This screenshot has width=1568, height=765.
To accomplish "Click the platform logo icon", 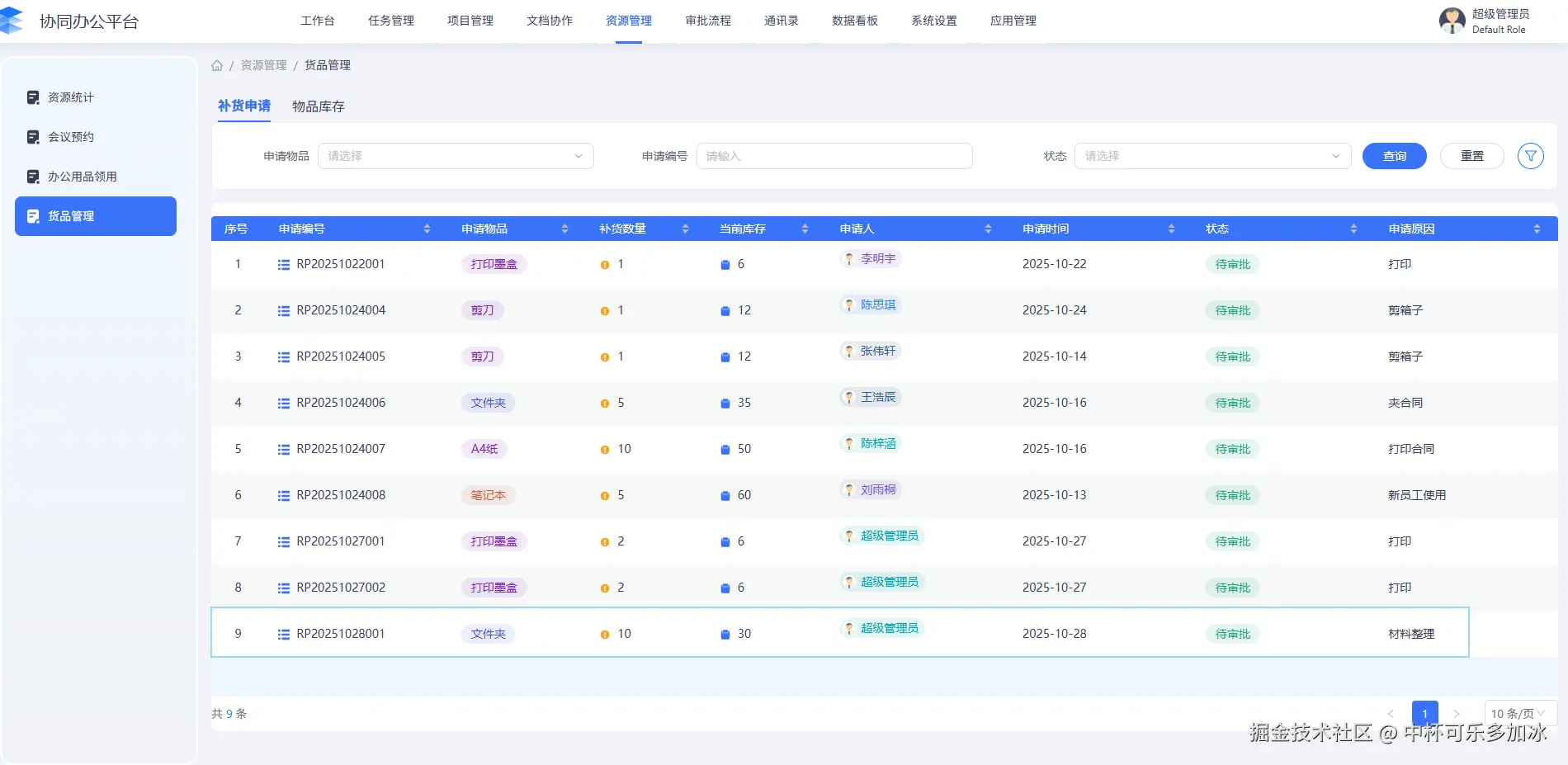I will coord(12,21).
